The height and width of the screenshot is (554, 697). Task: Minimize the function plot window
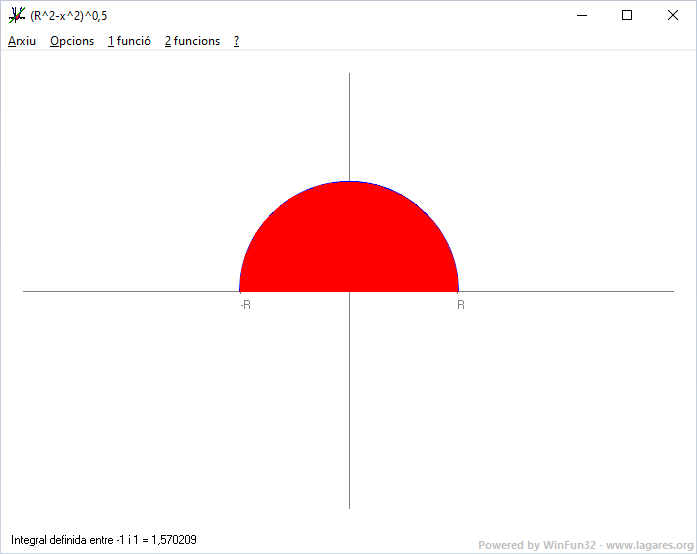point(580,15)
